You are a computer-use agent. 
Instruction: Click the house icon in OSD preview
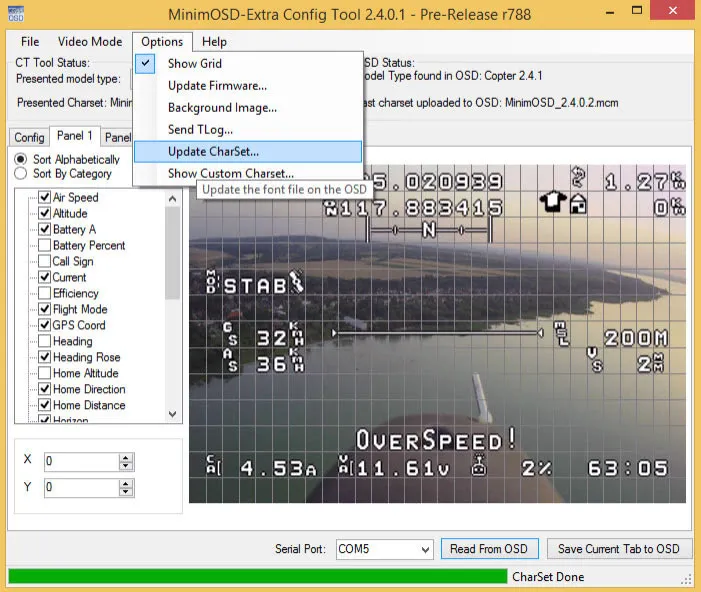[578, 204]
